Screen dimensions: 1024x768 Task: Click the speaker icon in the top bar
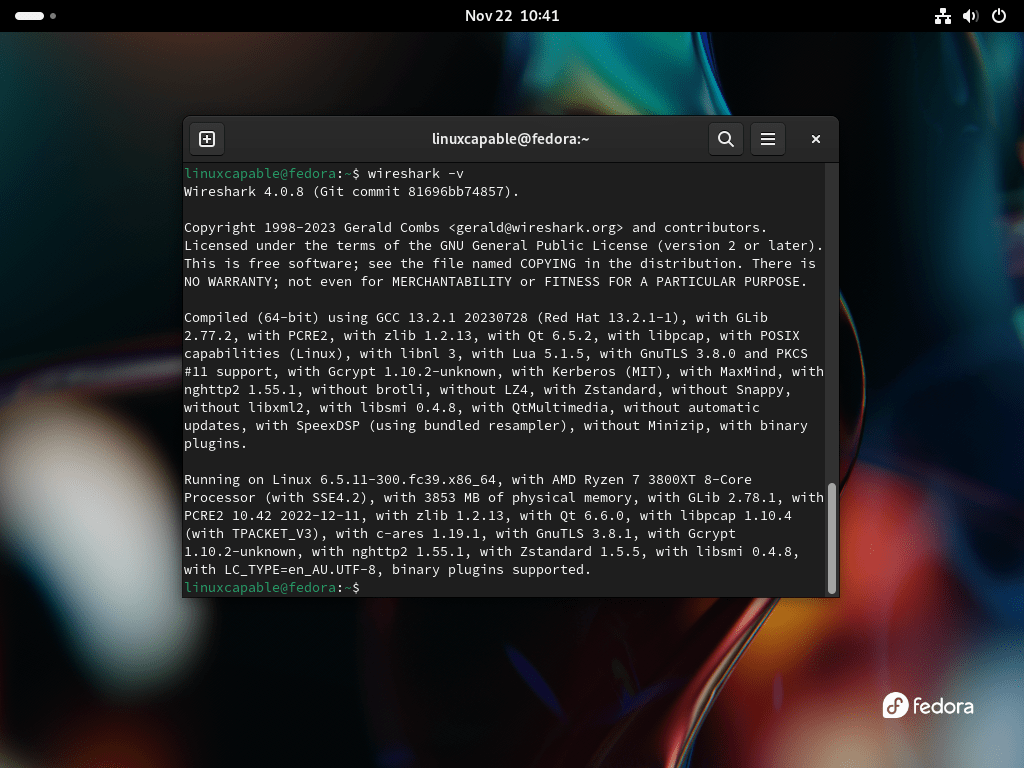(x=969, y=16)
